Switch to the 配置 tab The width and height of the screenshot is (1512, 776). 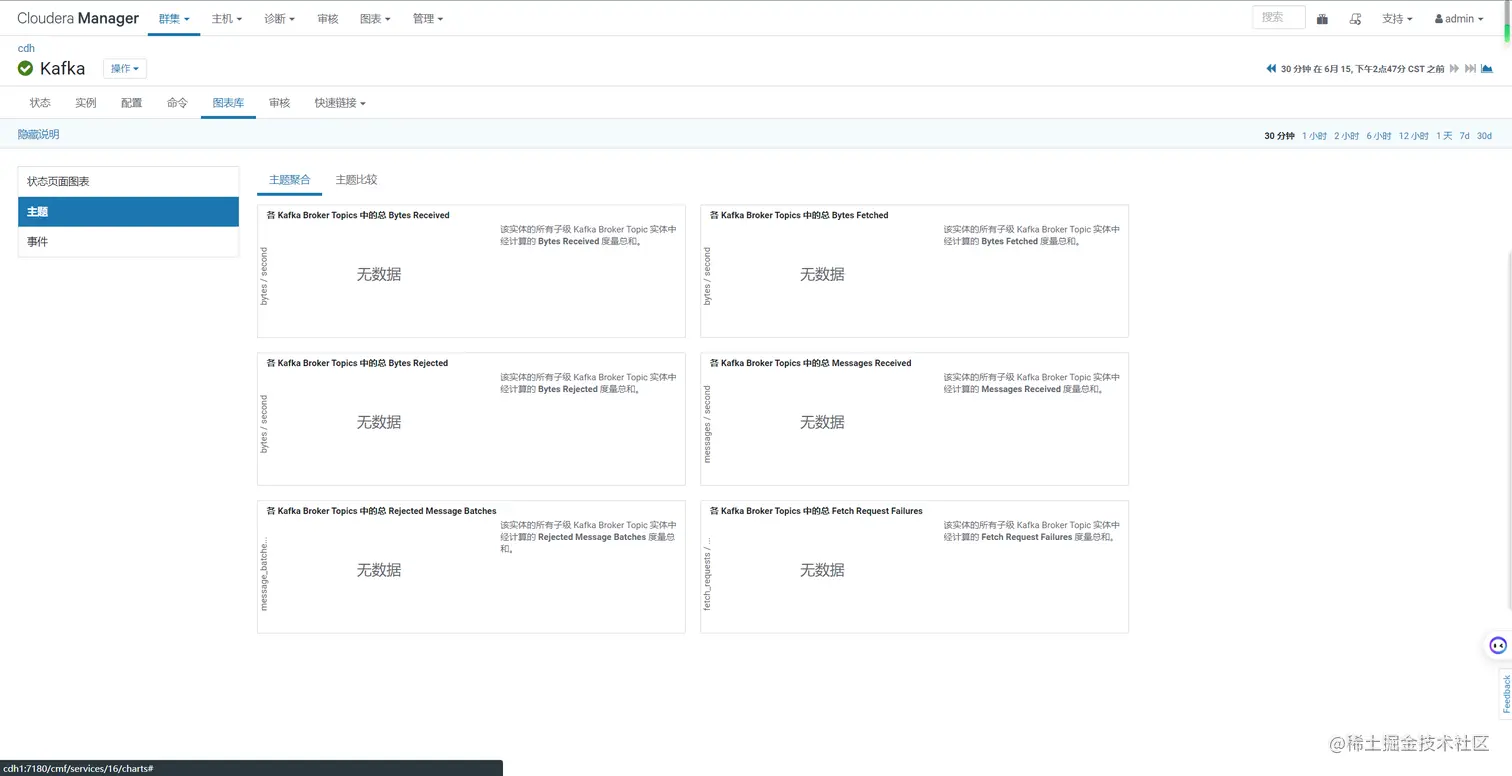click(x=132, y=103)
